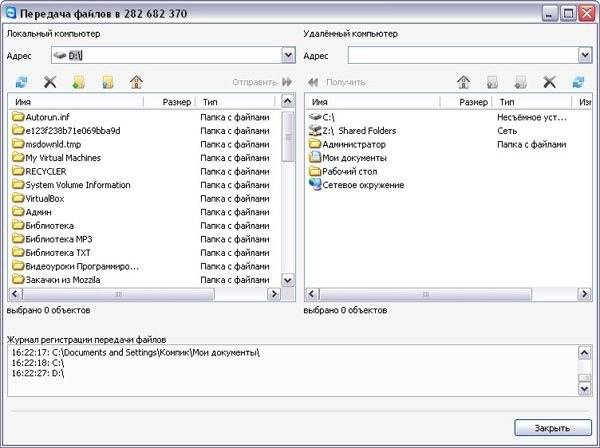Screen dimensions: 600x448
Task: Select the Админ folder
Action: pos(32,212)
